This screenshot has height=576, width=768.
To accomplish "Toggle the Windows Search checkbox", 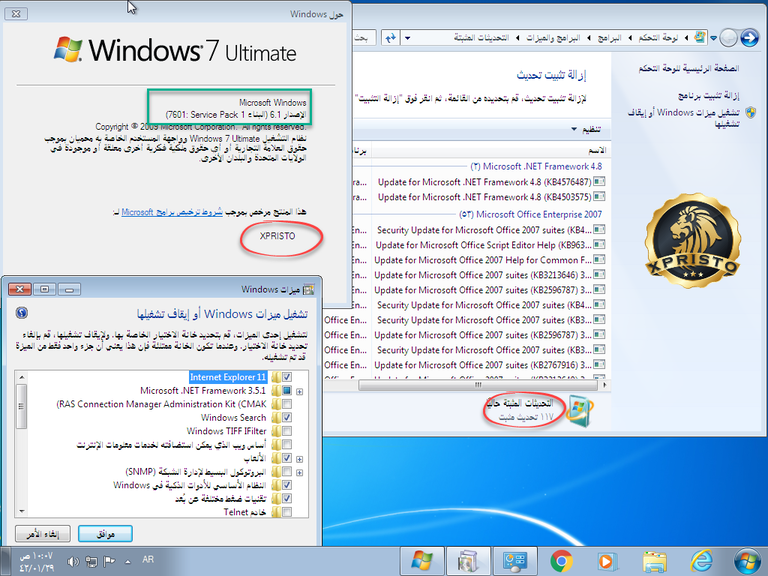I will pyautogui.click(x=287, y=418).
